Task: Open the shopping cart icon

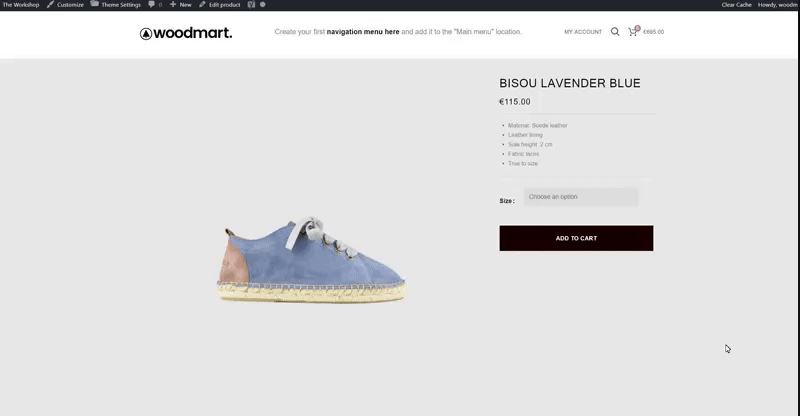Action: click(633, 32)
